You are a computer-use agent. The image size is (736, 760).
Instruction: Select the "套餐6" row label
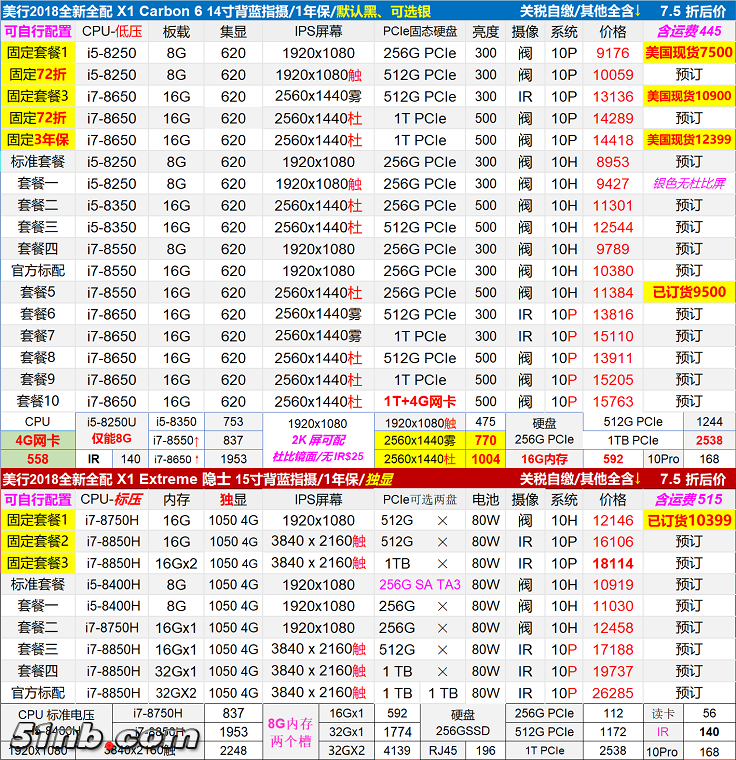click(x=38, y=314)
